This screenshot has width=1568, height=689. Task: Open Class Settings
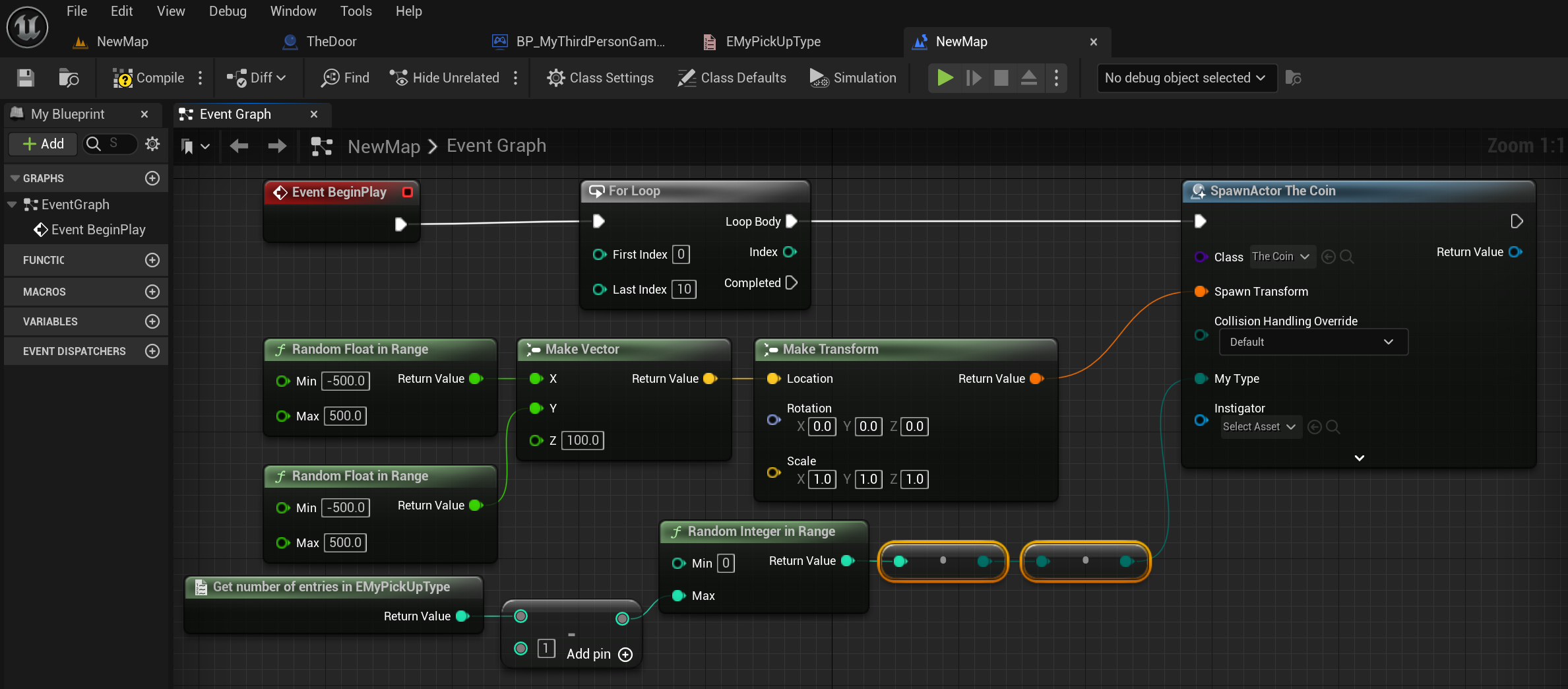click(x=600, y=78)
